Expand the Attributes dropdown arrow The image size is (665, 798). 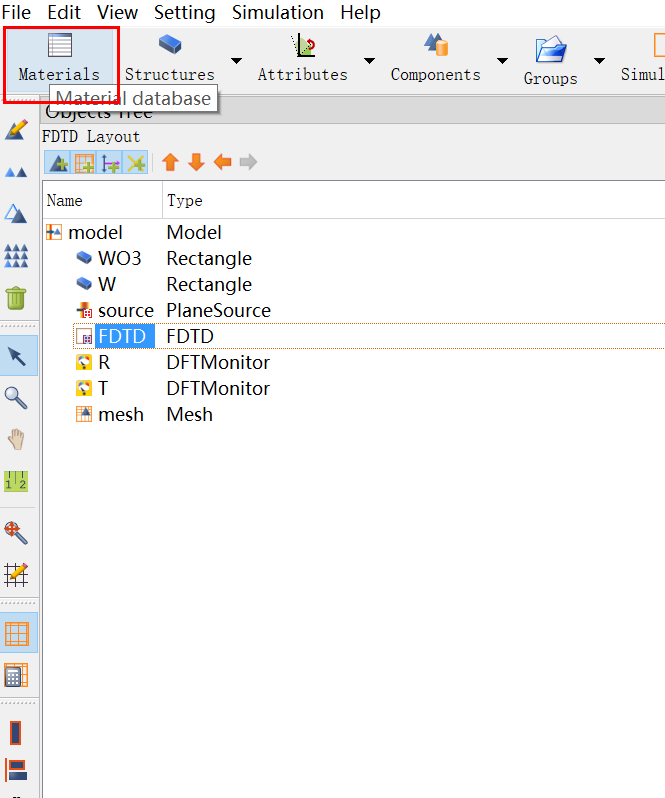click(369, 60)
